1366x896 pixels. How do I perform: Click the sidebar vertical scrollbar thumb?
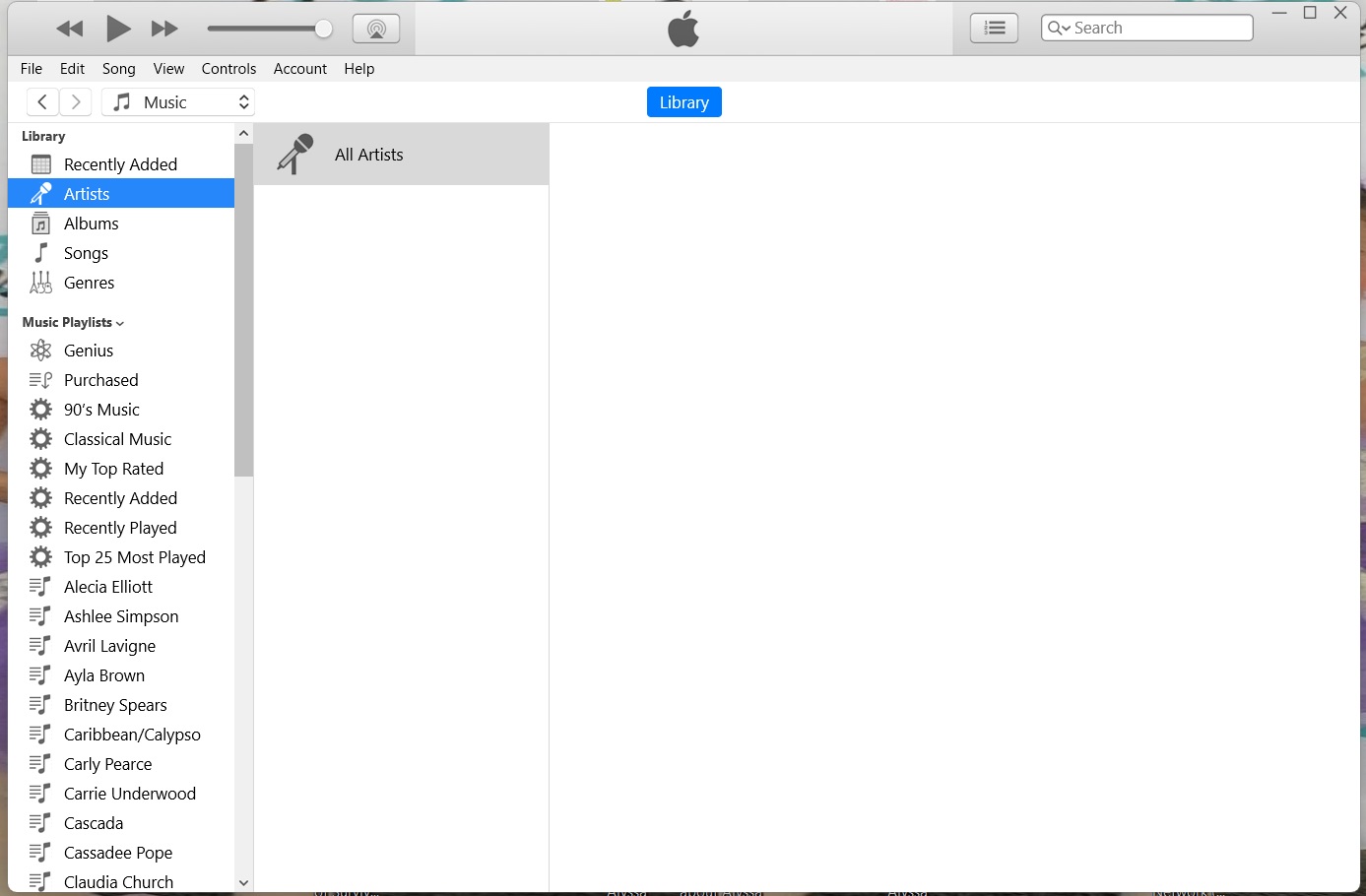click(x=243, y=310)
